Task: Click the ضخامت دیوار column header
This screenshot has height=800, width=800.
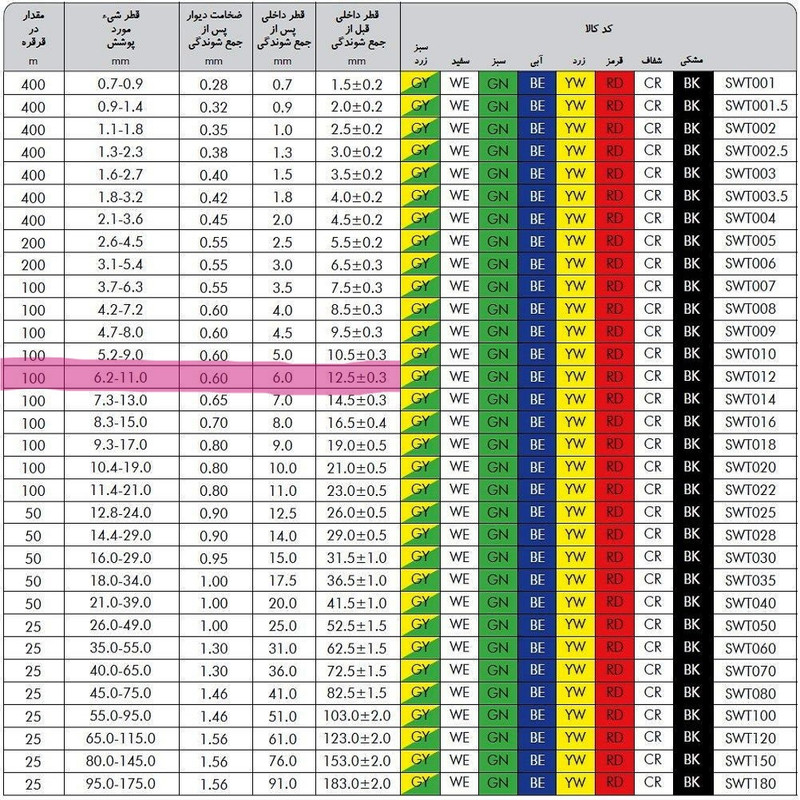Action: [x=211, y=30]
